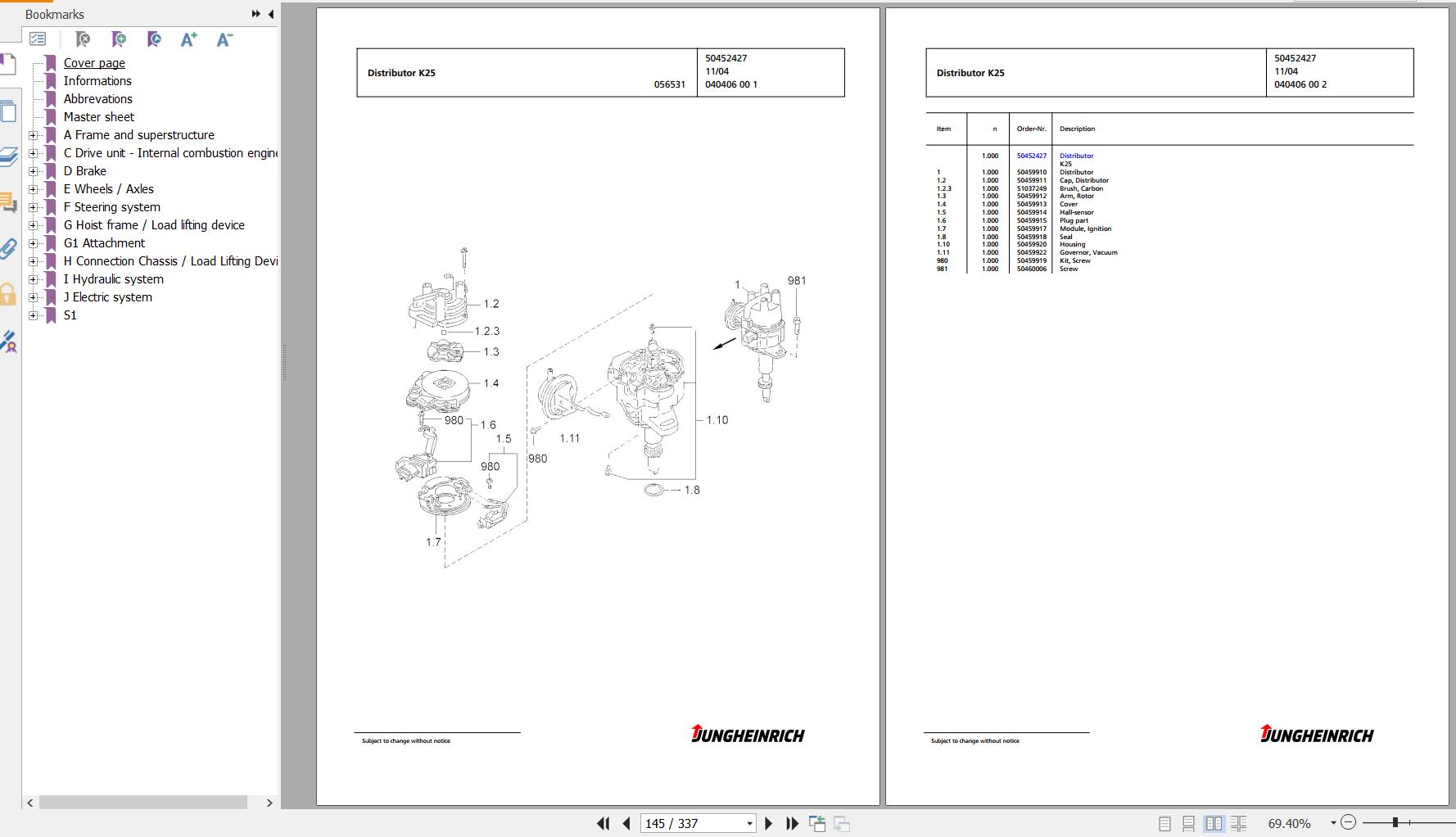Click the 'Brush, Carbon' description text
The width and height of the screenshot is (1456, 837).
1081,188
